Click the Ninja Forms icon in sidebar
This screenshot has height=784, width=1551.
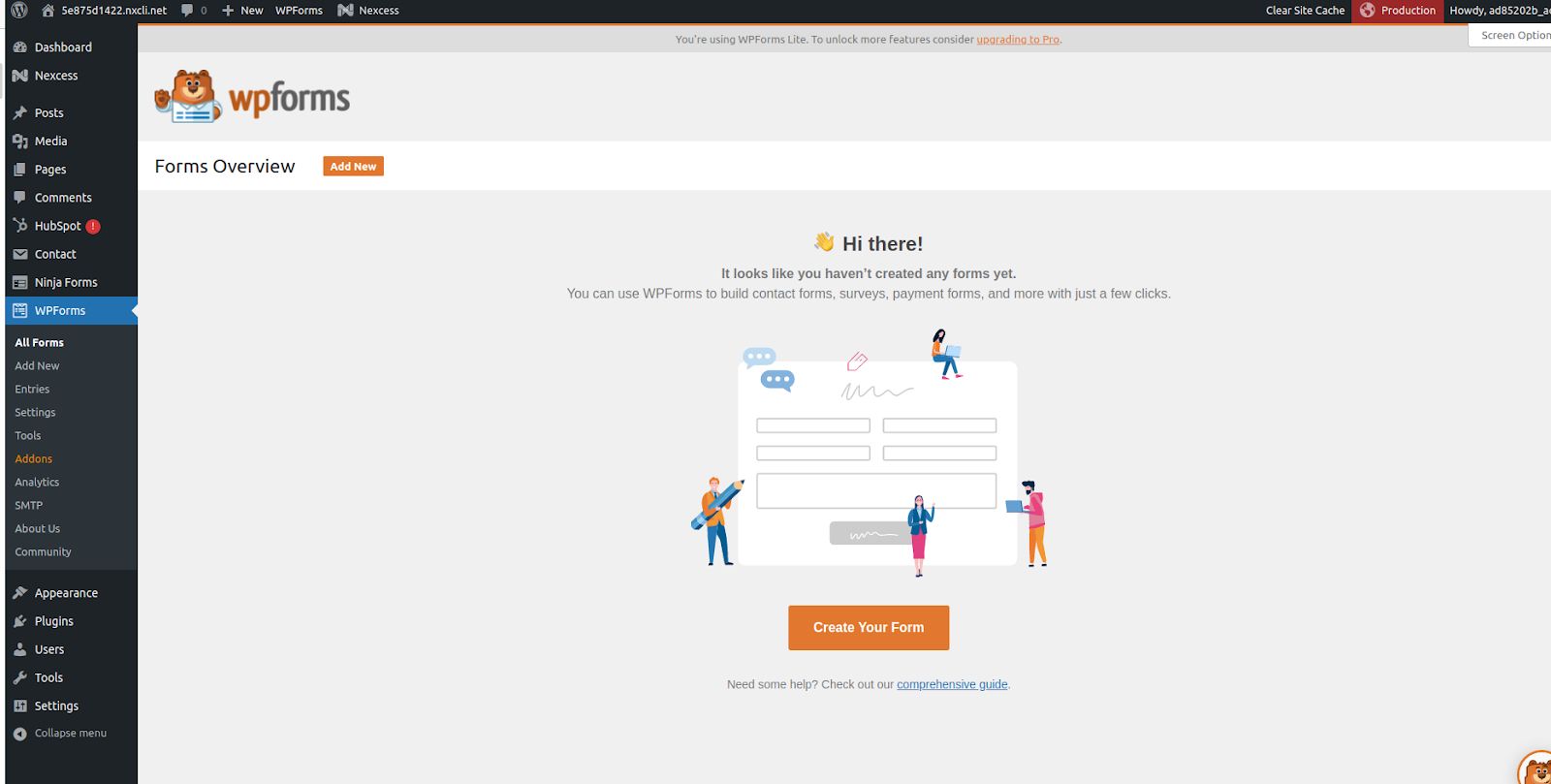[x=20, y=282]
